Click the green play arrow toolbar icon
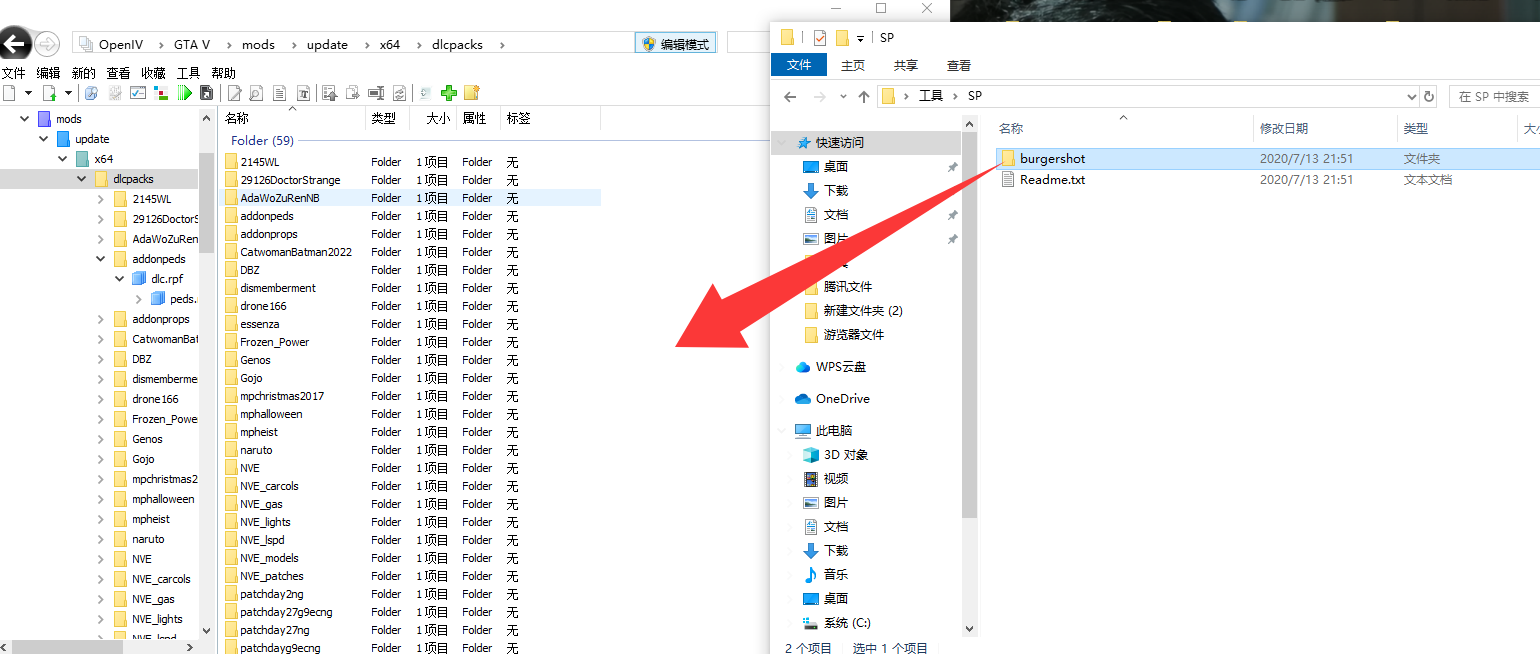Viewport: 1540px width, 654px height. [184, 93]
